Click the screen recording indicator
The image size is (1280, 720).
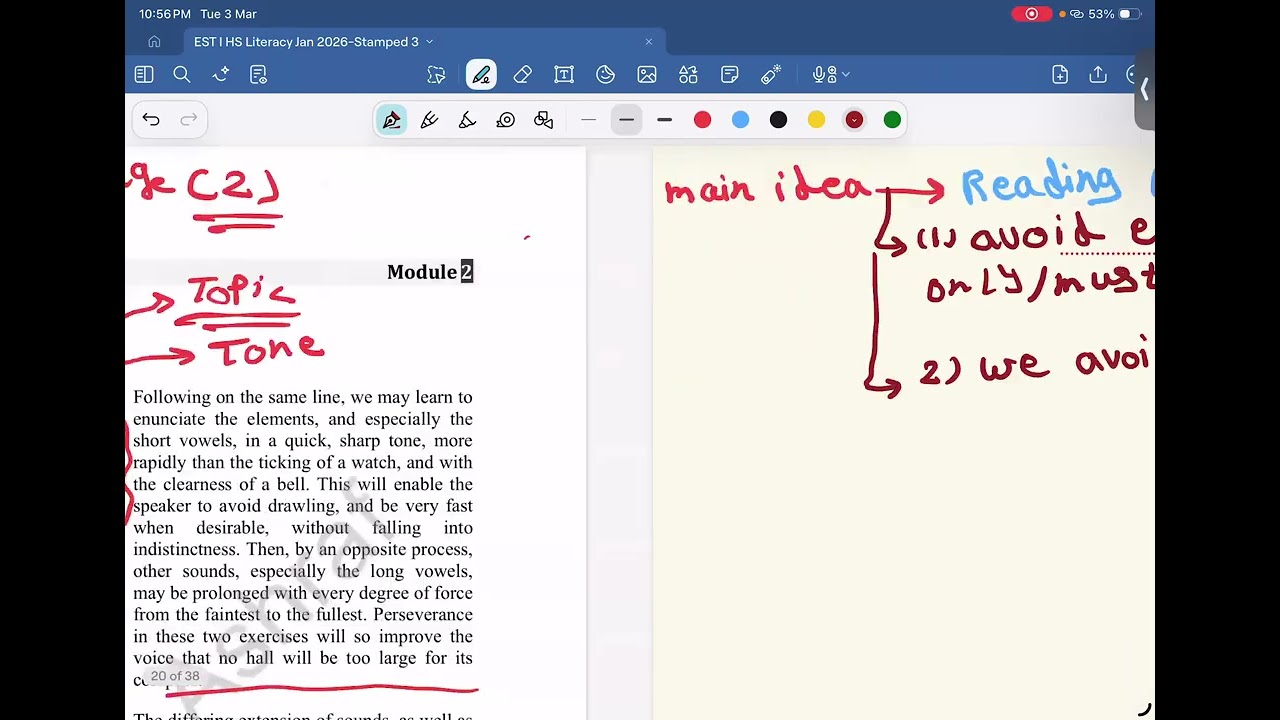(x=1031, y=14)
